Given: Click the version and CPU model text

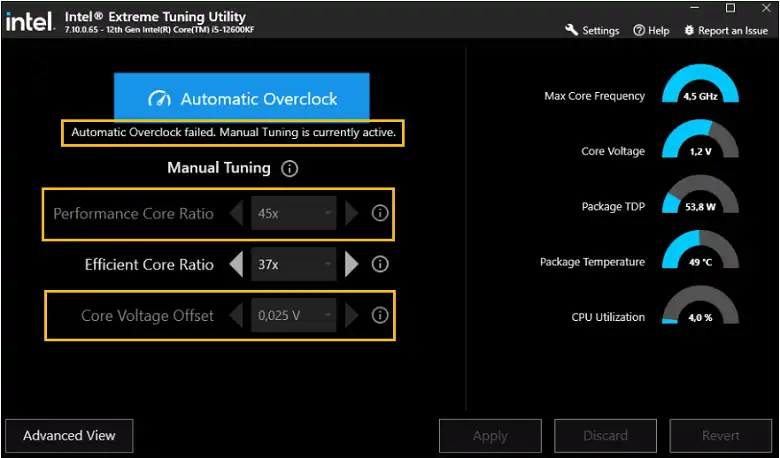Looking at the screenshot, I should coord(159,30).
